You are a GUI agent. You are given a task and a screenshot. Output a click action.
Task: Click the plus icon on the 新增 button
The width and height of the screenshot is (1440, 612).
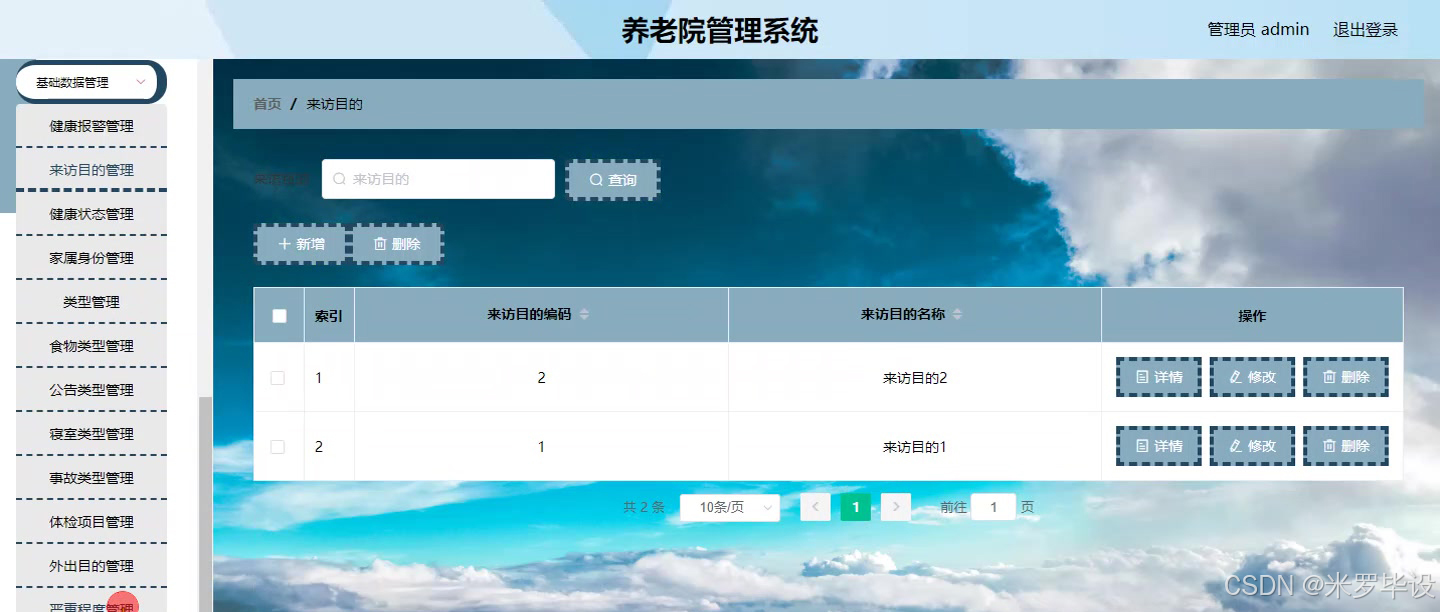288,243
